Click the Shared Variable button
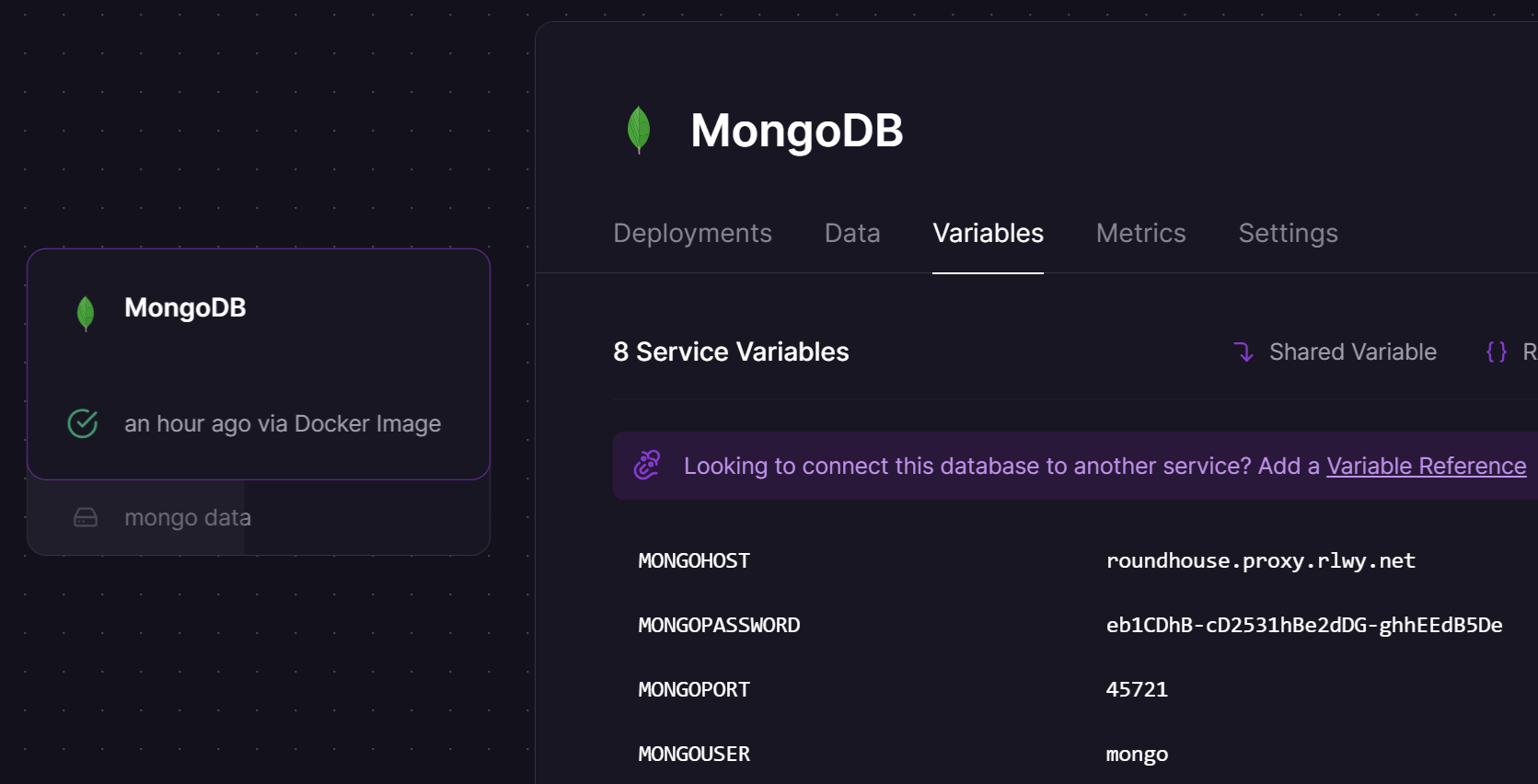Image resolution: width=1538 pixels, height=784 pixels. point(1335,352)
